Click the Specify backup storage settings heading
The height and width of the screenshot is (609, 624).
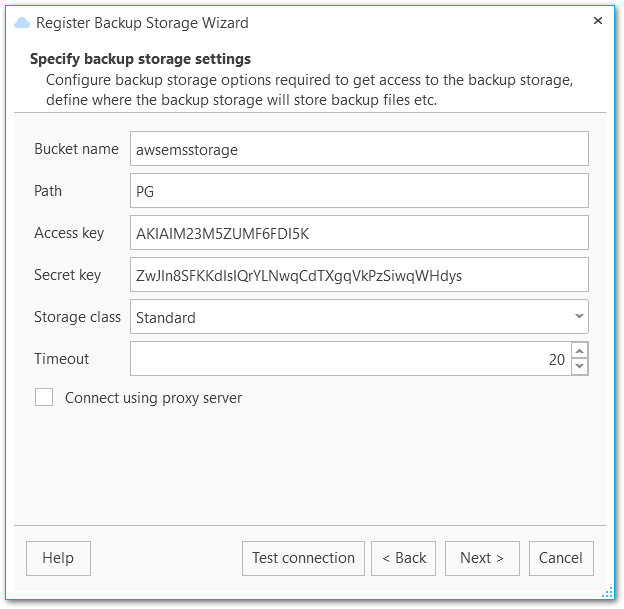(x=141, y=59)
